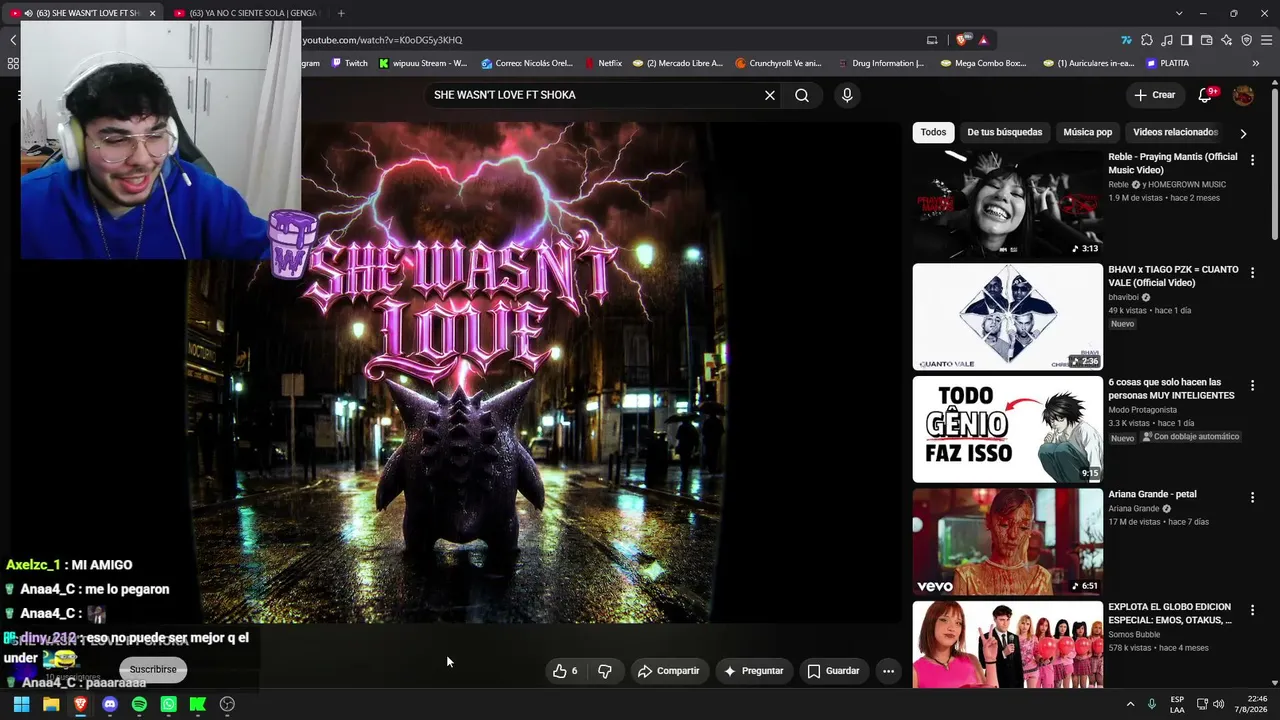Switch to the SHE WASN'T LOVE browser tab
1280x720 pixels.
coord(80,13)
